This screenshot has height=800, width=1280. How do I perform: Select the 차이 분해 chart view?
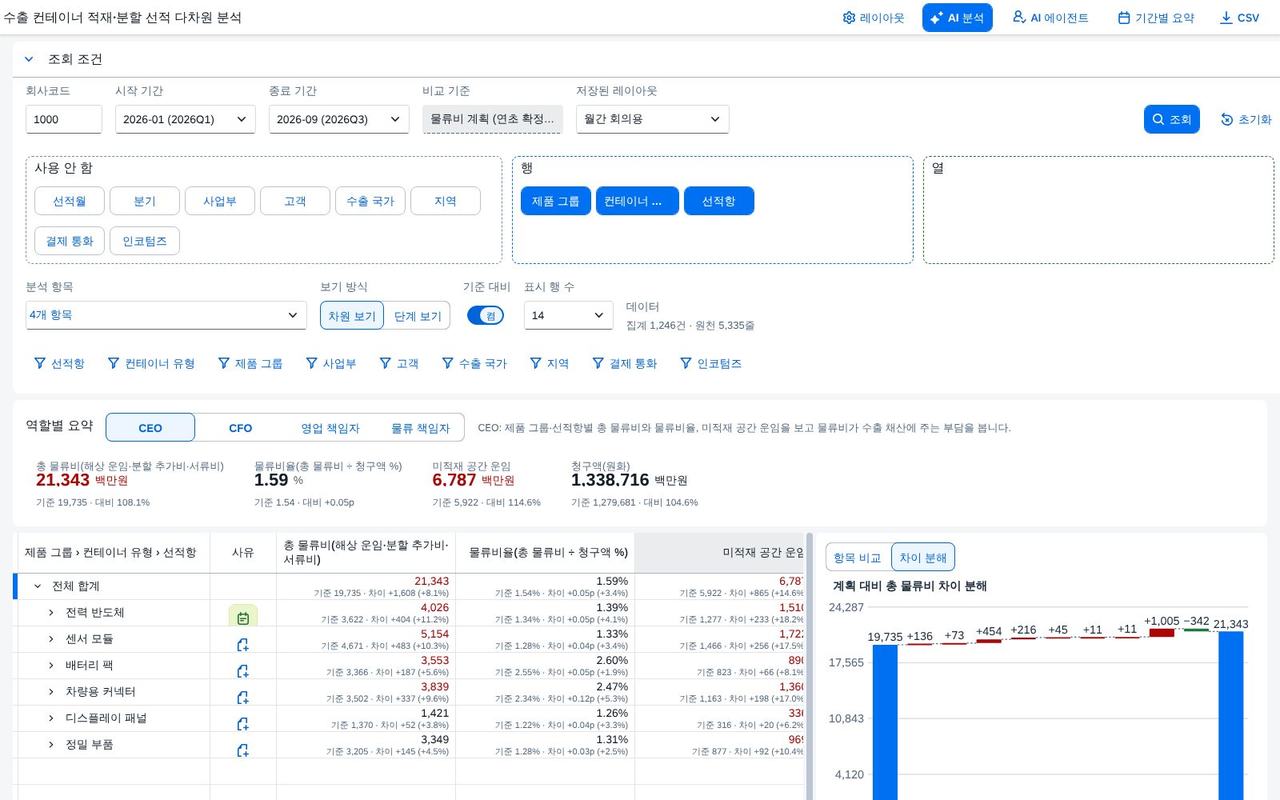[x=923, y=558]
